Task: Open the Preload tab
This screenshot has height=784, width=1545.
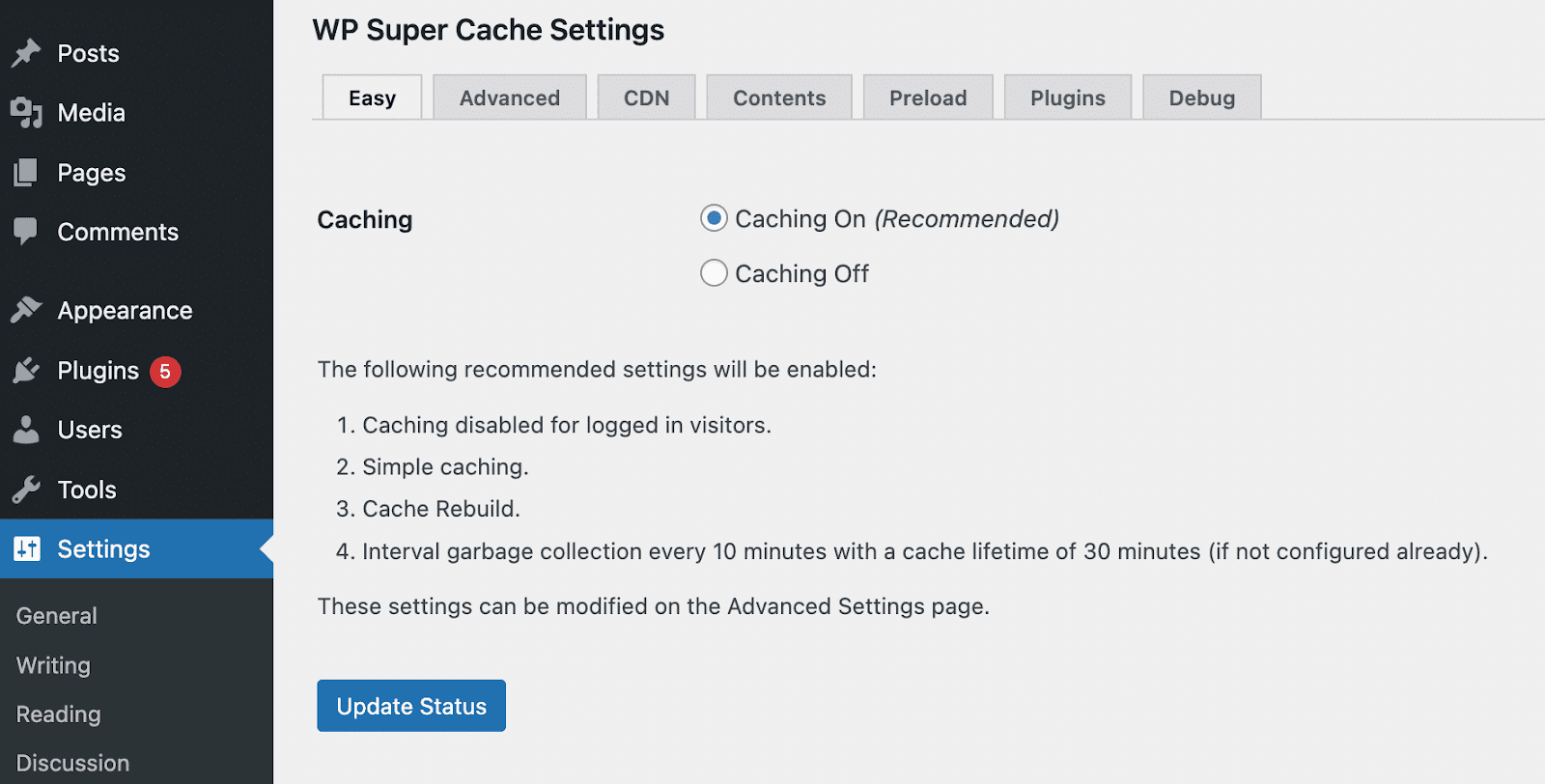Action: point(927,97)
